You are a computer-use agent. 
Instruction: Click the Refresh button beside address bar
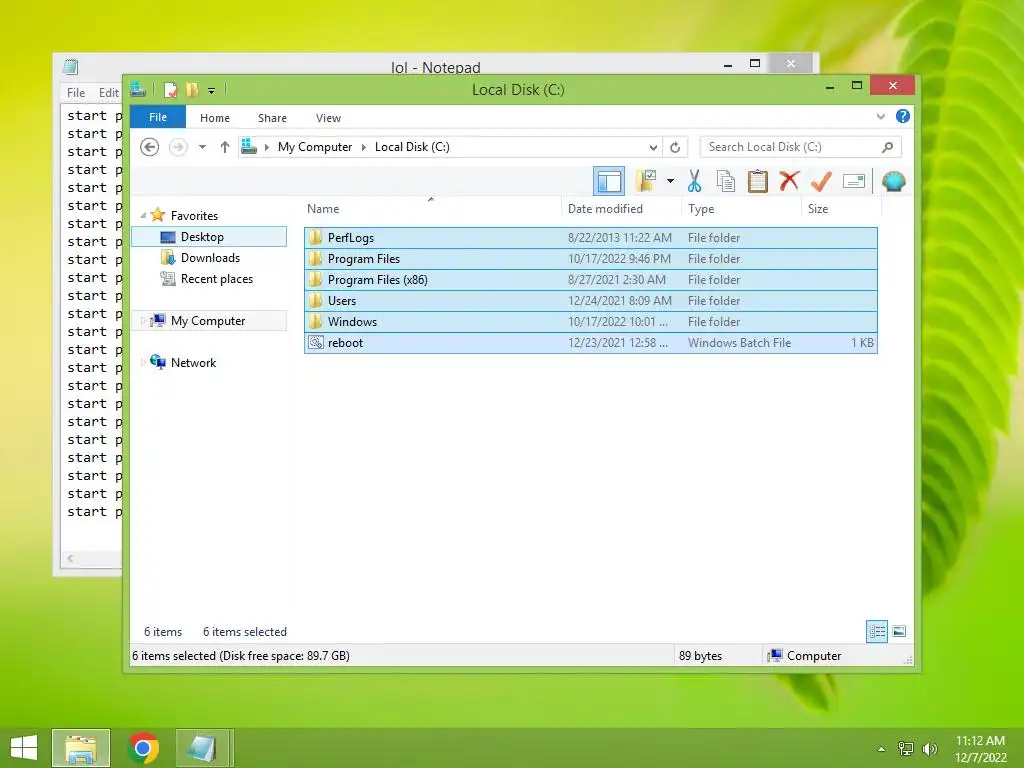coord(675,147)
